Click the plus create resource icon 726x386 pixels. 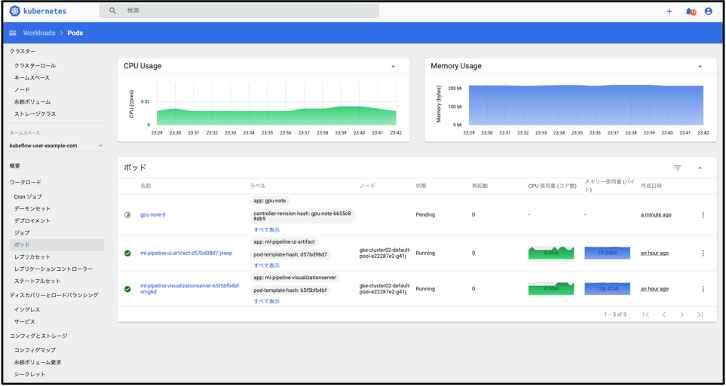click(x=669, y=11)
